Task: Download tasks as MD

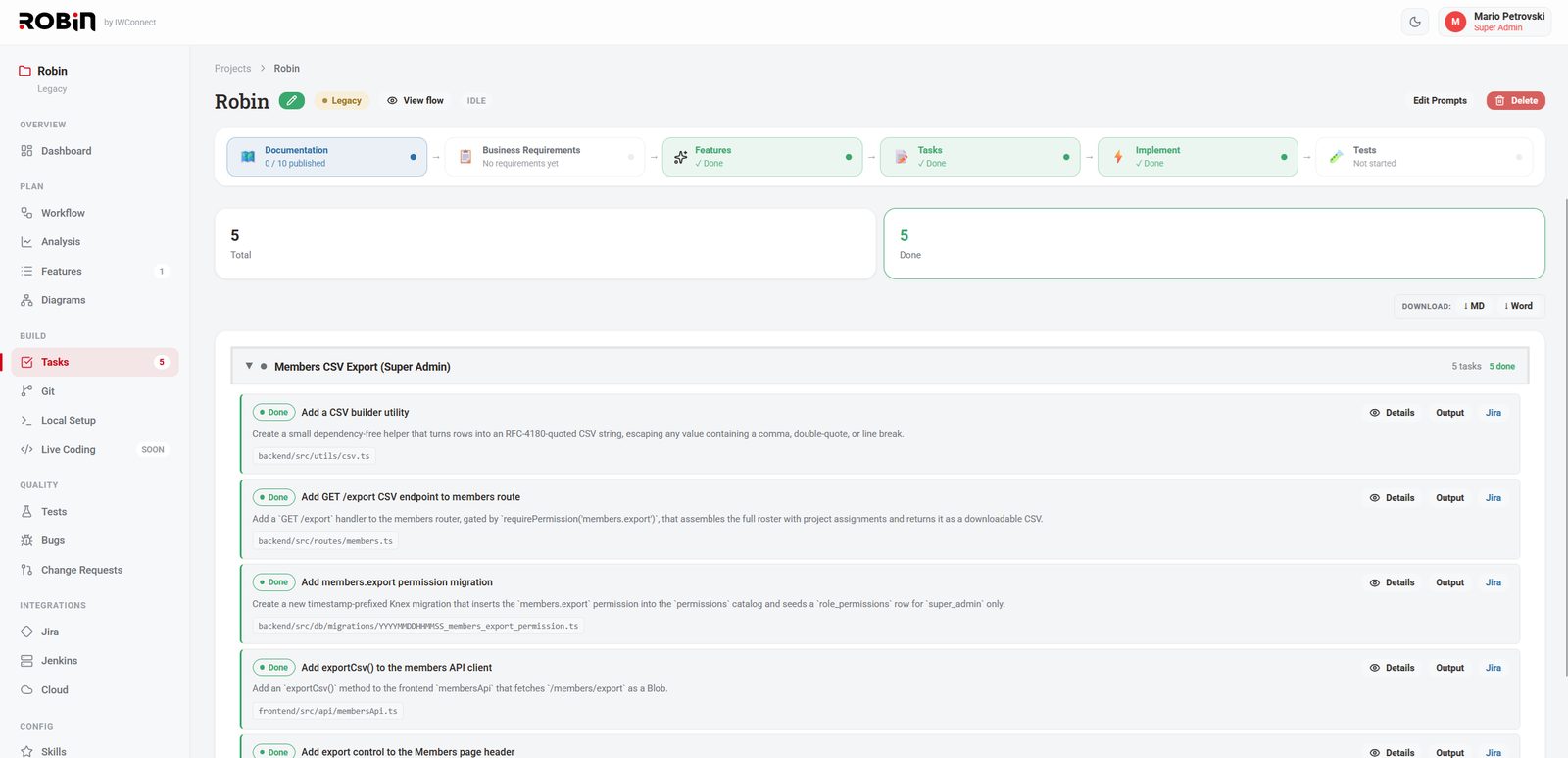Action: coord(1474,306)
